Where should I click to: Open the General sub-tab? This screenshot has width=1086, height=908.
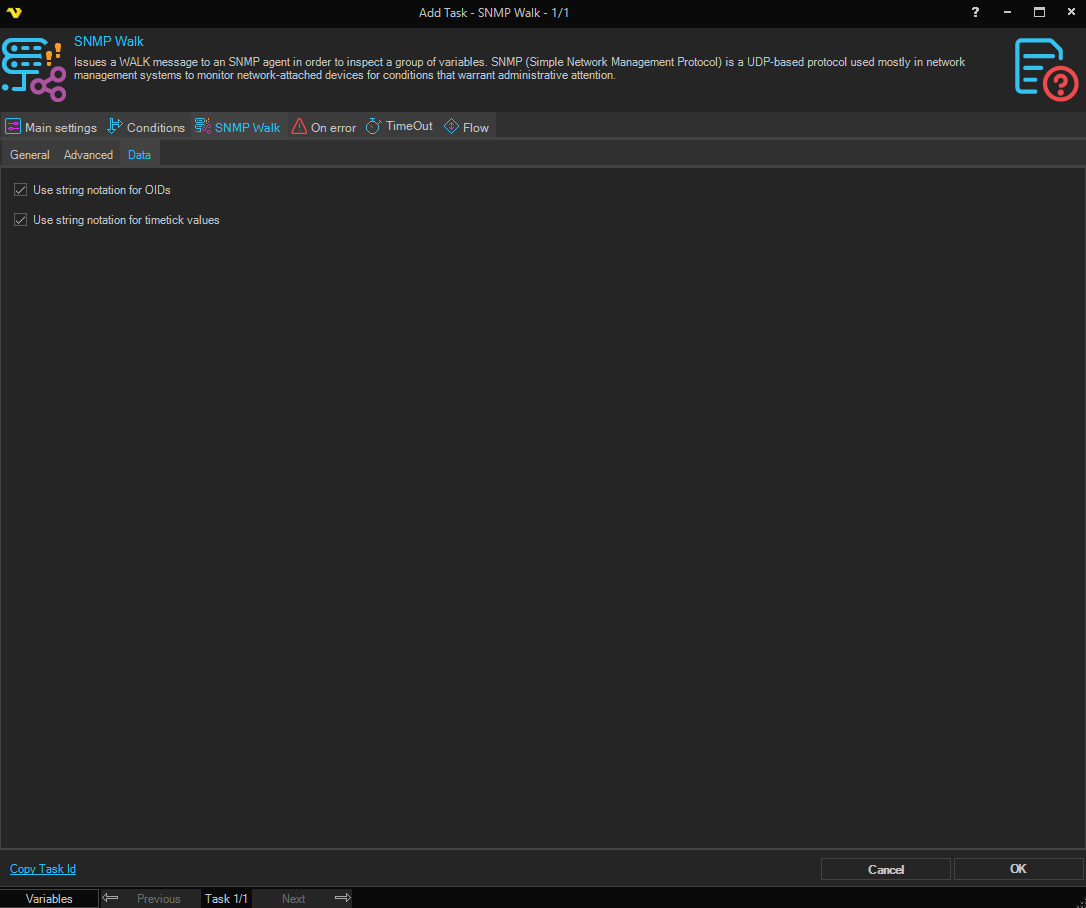pos(30,155)
